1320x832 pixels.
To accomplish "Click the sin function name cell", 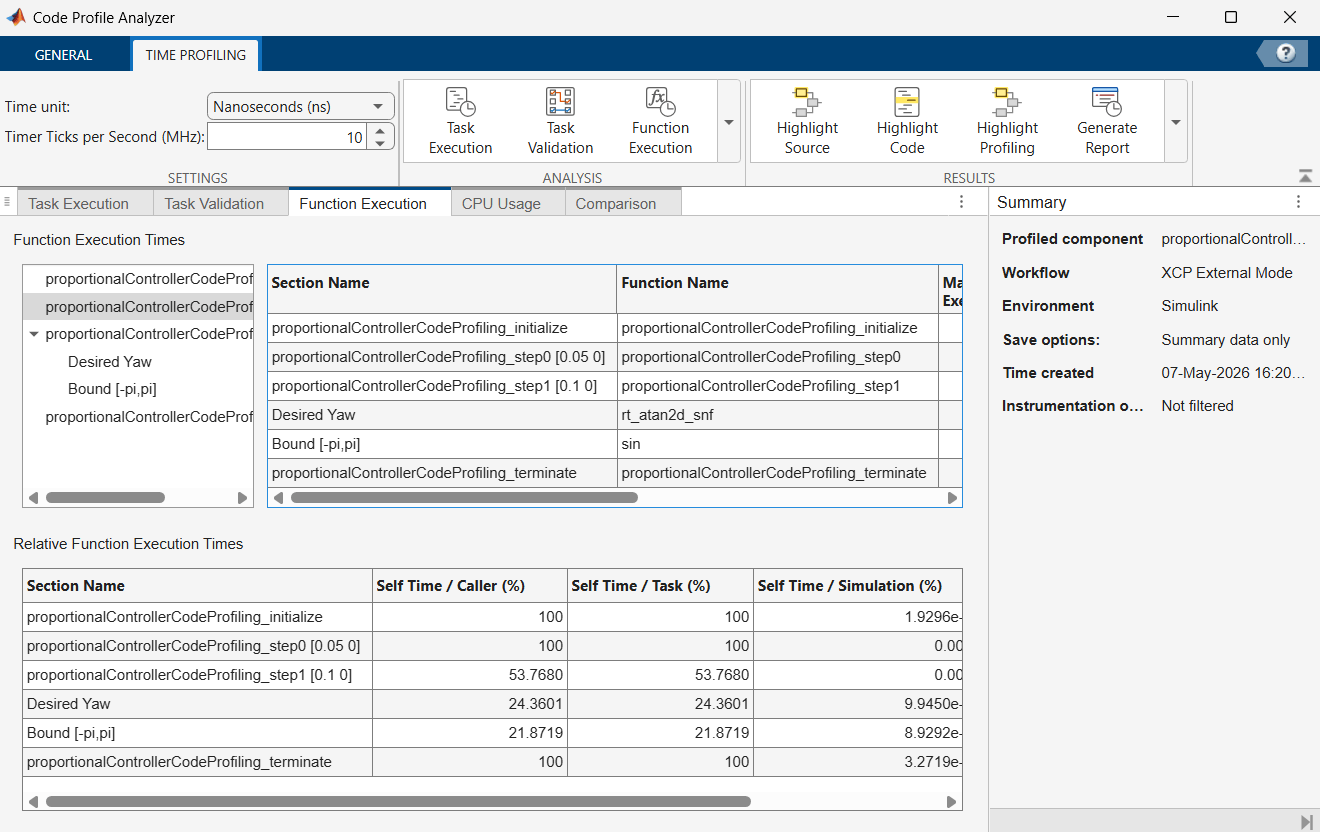I will click(x=777, y=443).
